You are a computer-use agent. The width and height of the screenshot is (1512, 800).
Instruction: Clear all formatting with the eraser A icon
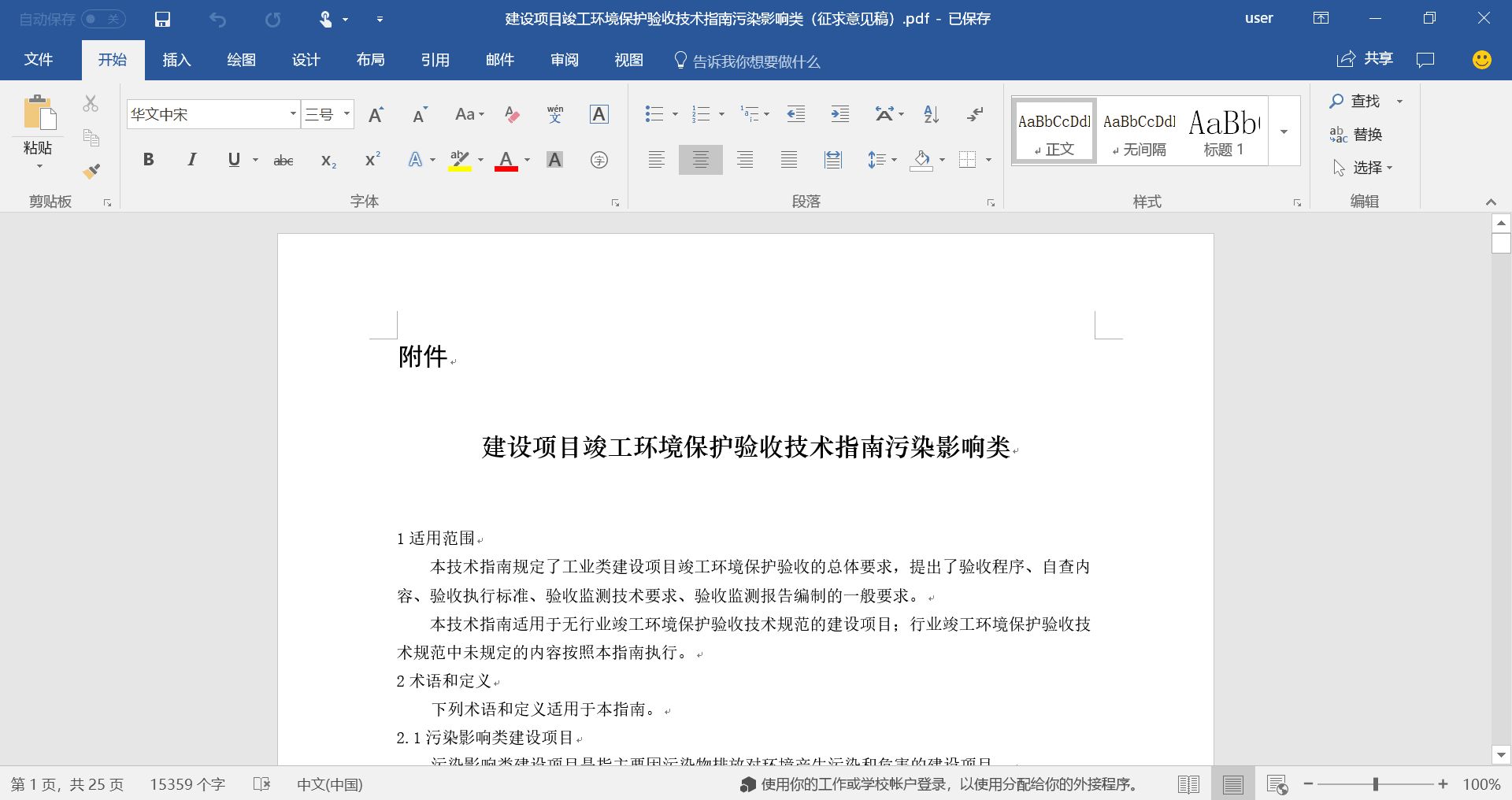512,115
